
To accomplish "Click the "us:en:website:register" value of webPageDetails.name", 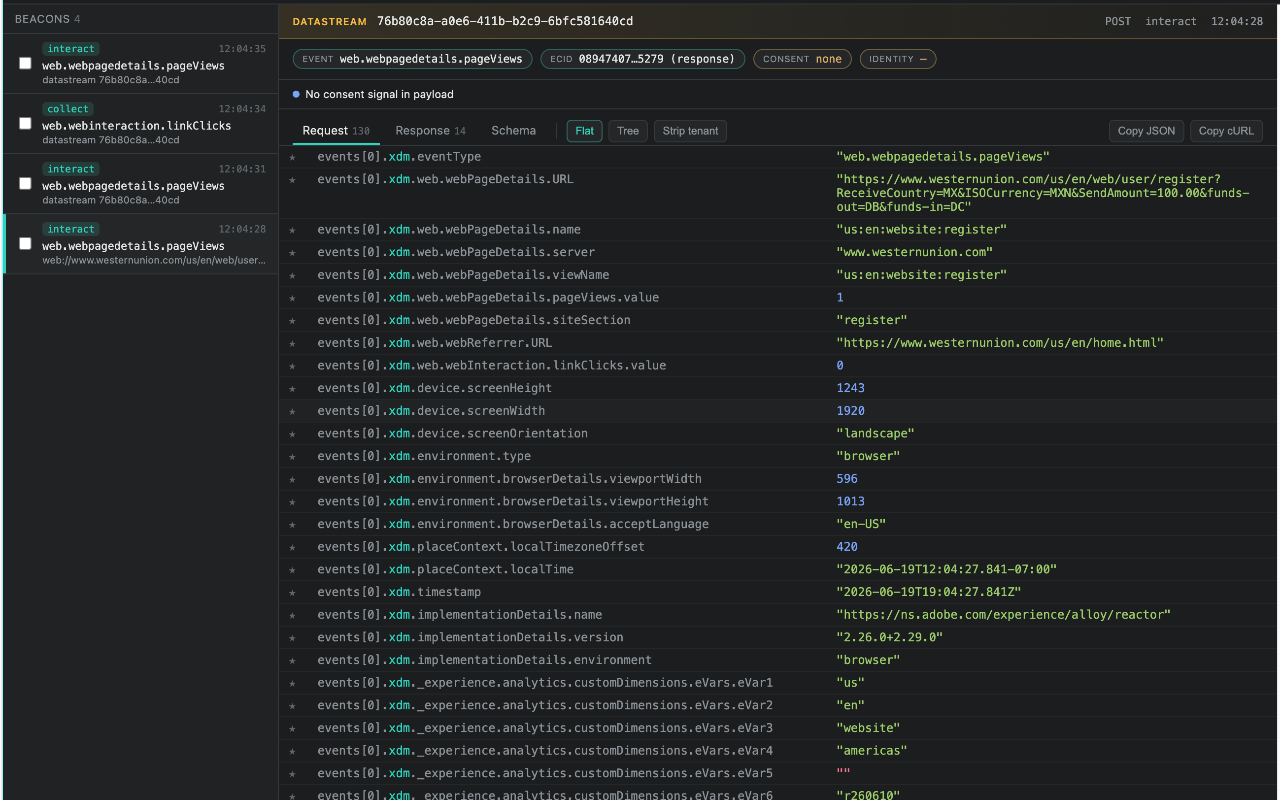I will click(x=921, y=230).
